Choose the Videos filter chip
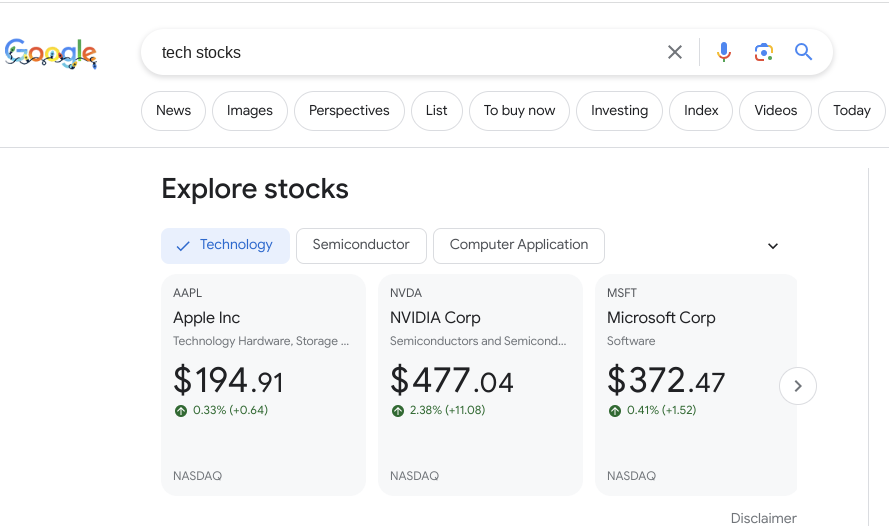This screenshot has height=526, width=889. (x=776, y=111)
